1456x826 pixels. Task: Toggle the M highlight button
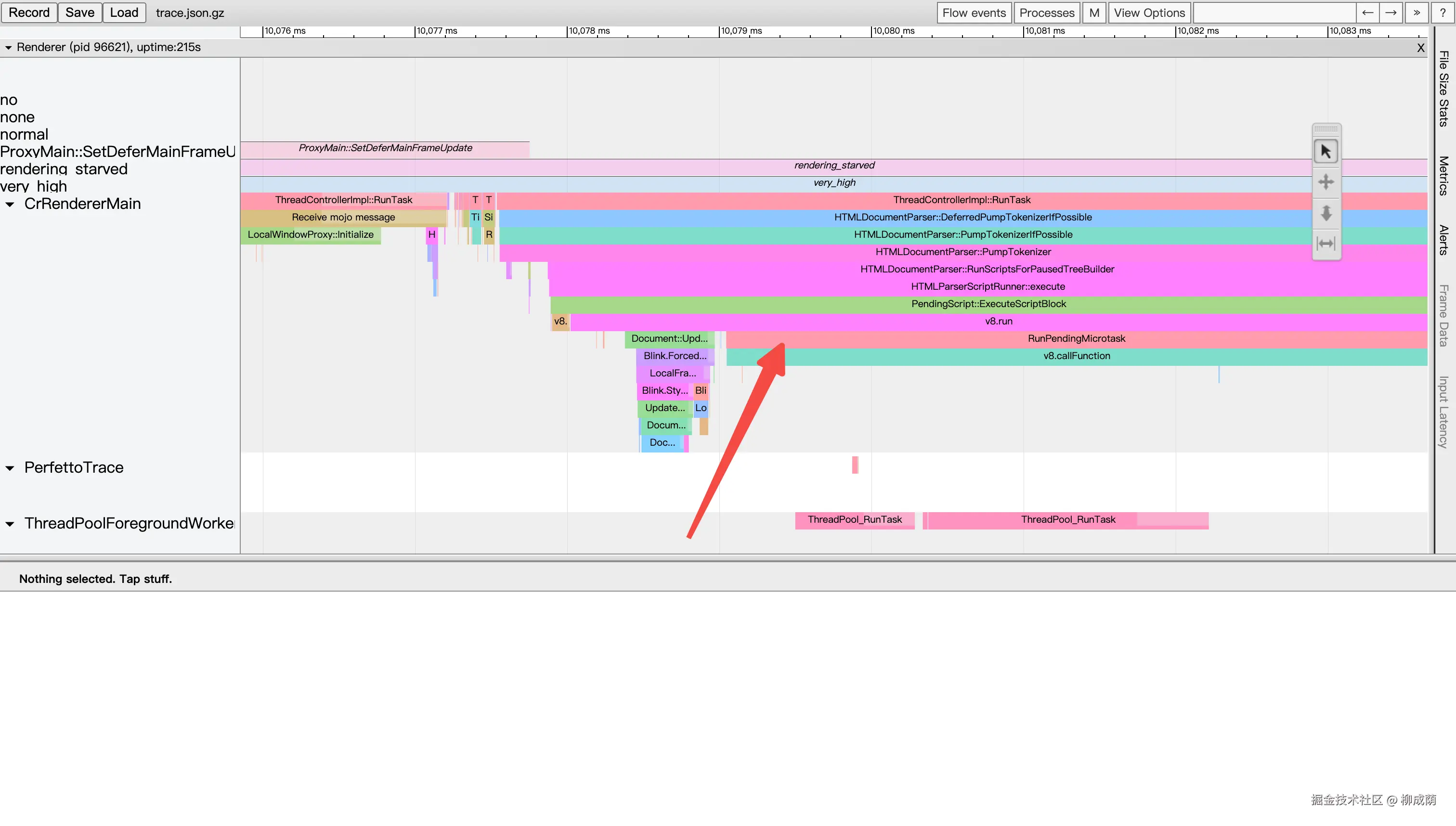point(1093,13)
